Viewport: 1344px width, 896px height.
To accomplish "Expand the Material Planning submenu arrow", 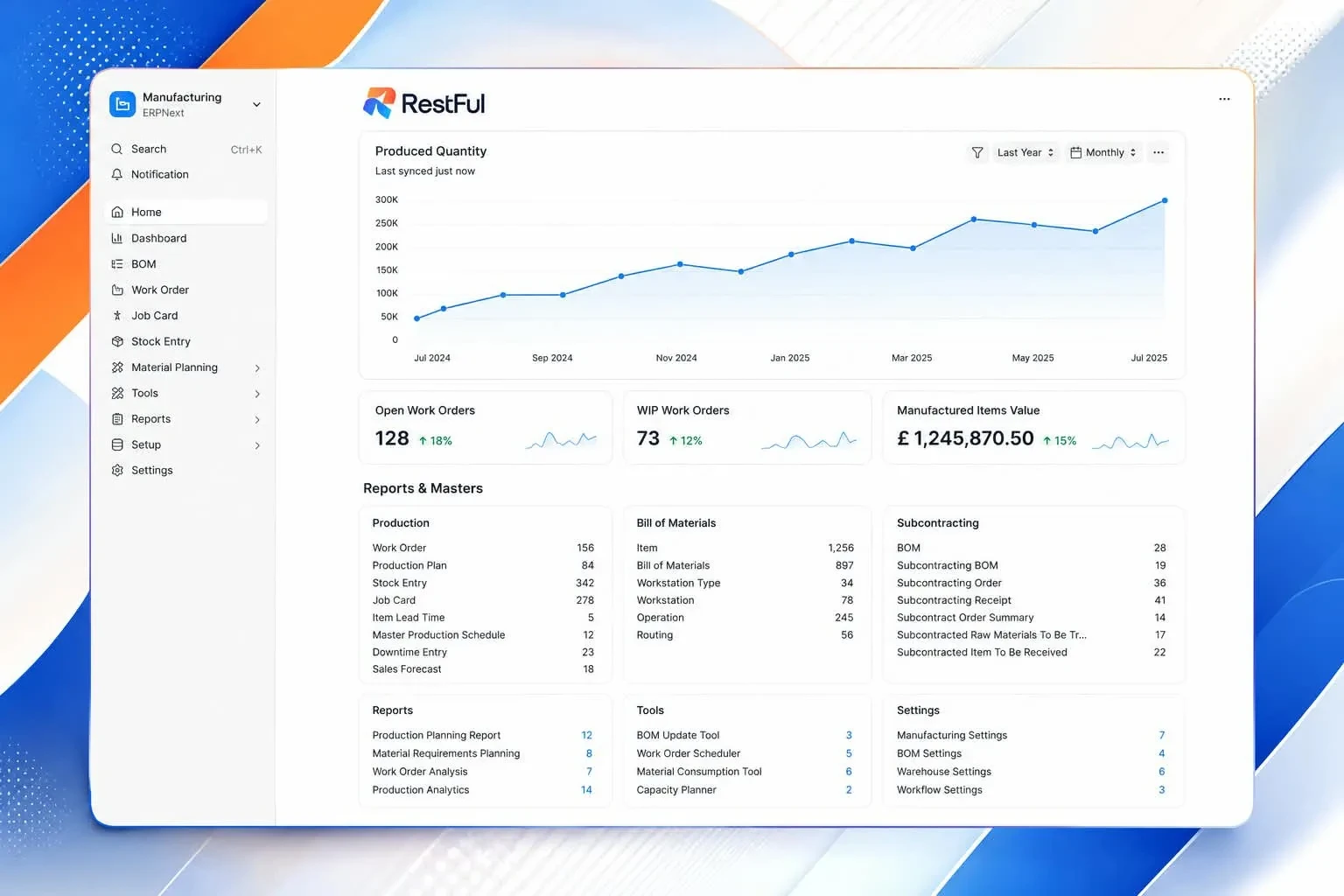I will [257, 368].
